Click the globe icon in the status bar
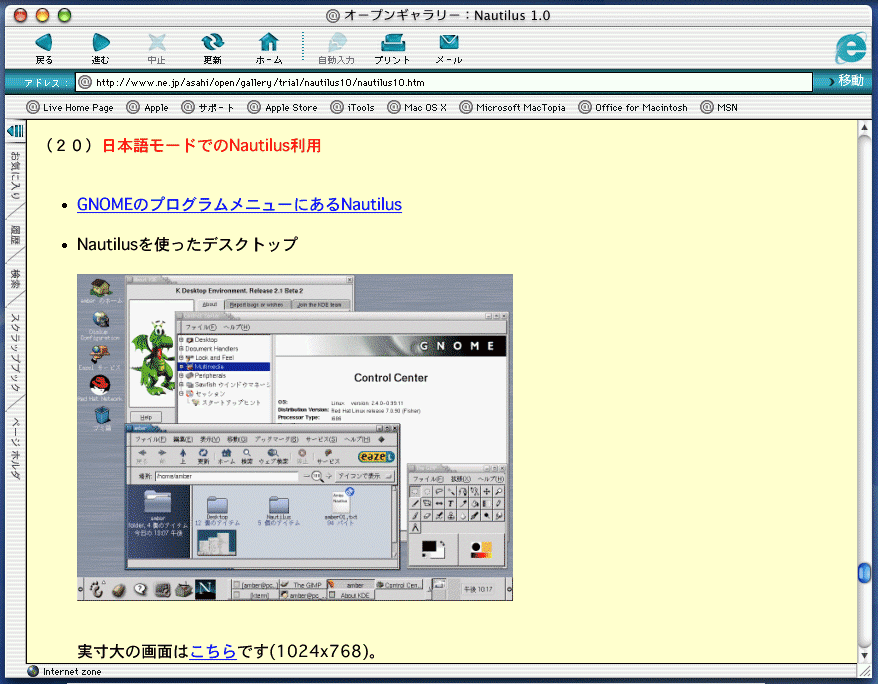 (33, 671)
